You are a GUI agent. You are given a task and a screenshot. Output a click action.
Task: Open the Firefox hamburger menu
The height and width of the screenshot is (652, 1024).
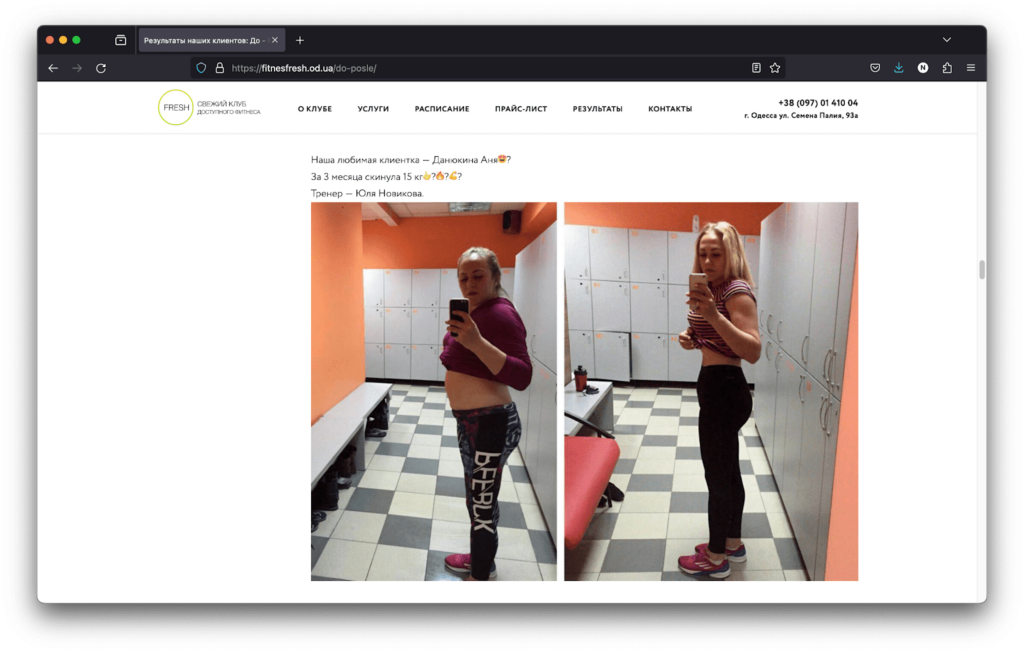[x=971, y=68]
